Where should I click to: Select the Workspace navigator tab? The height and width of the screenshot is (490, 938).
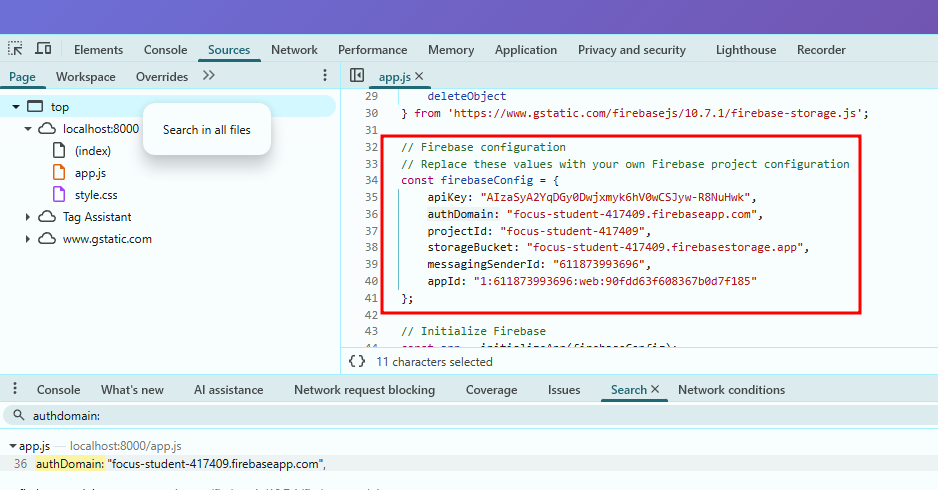click(85, 77)
